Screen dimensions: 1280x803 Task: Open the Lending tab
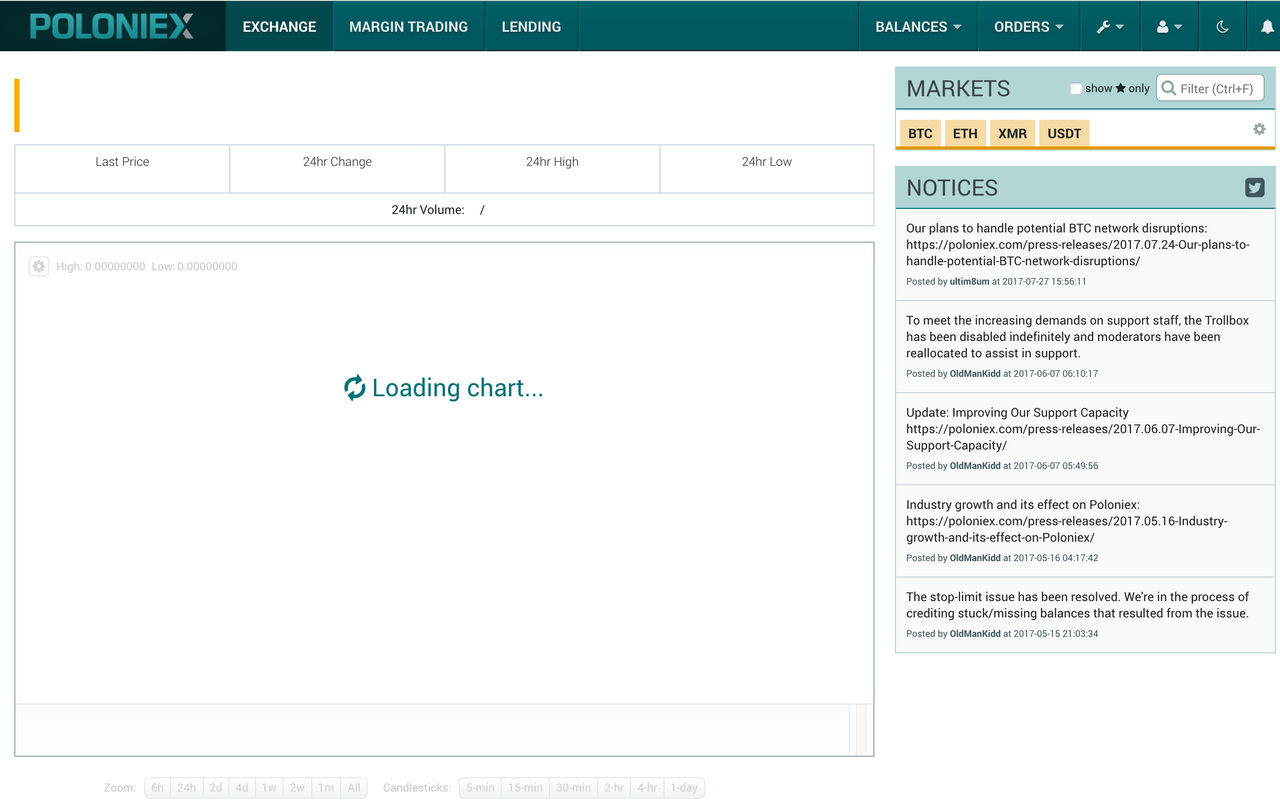[531, 27]
